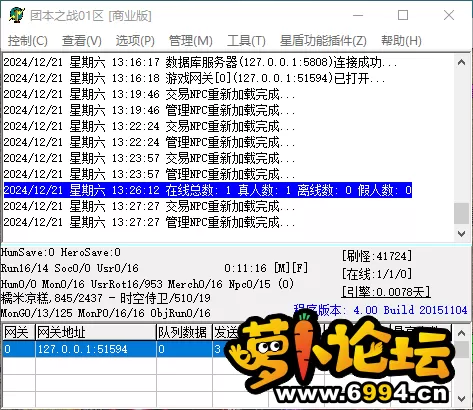Open the 工具(T) menu

tap(246, 41)
